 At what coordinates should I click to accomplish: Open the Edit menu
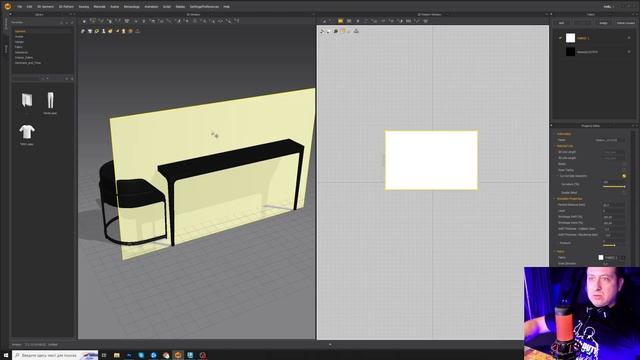[29, 7]
